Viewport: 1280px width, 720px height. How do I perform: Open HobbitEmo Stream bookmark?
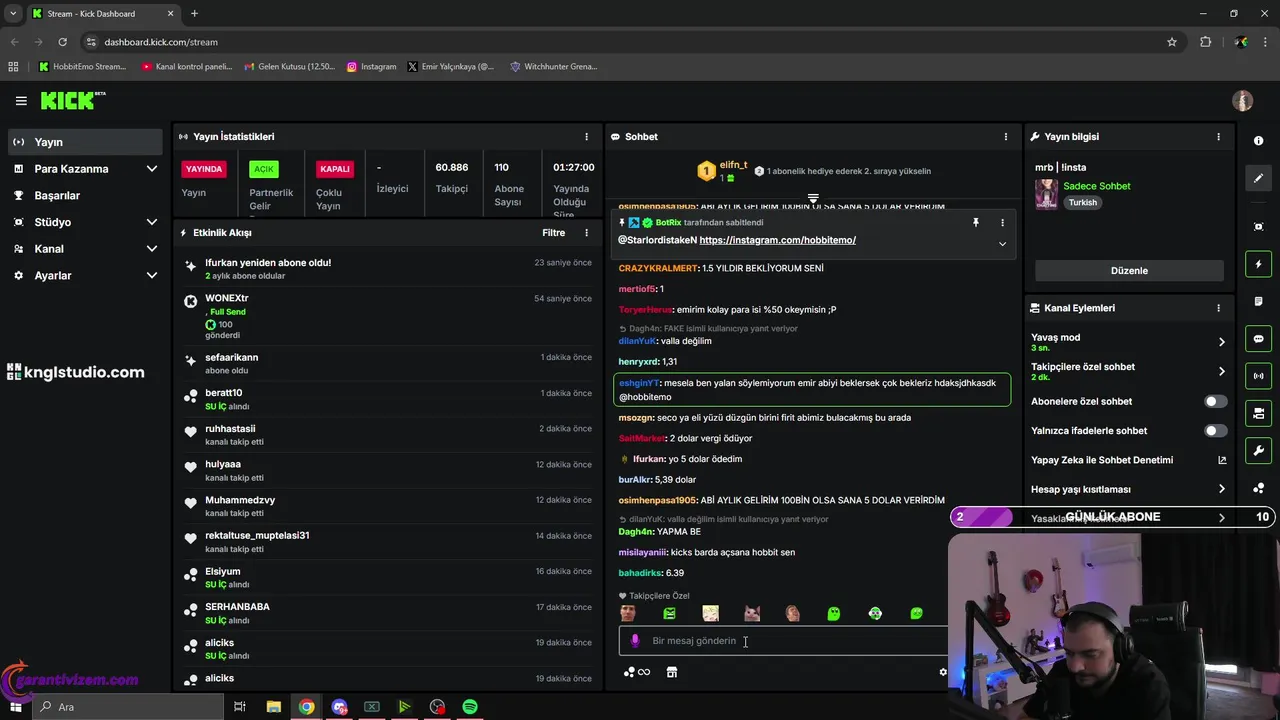tap(83, 67)
